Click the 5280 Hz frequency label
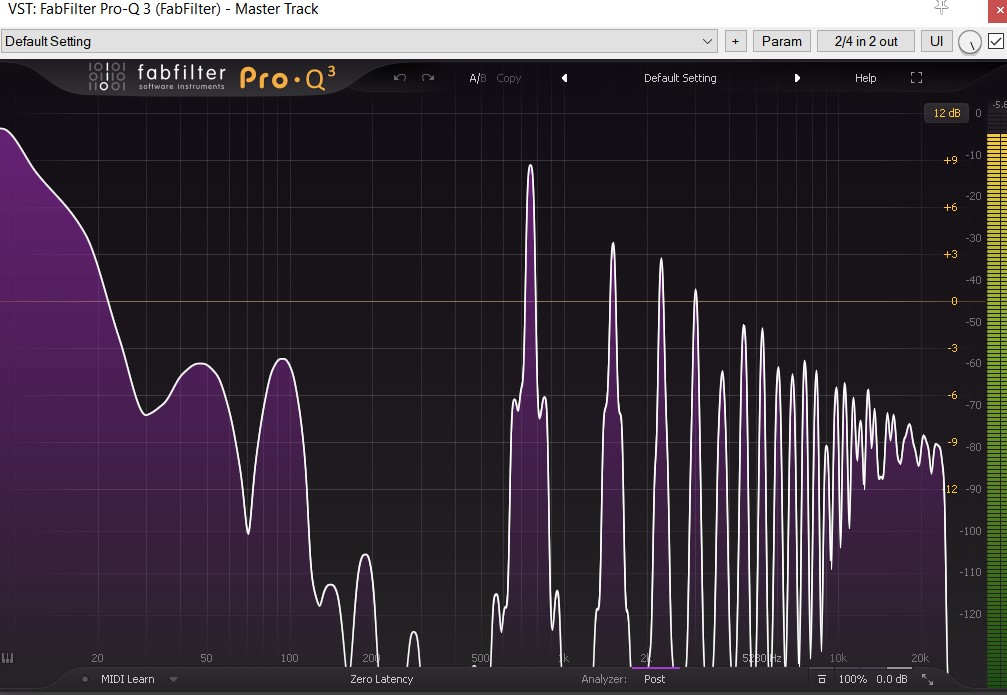This screenshot has height=695, width=1007. [762, 658]
